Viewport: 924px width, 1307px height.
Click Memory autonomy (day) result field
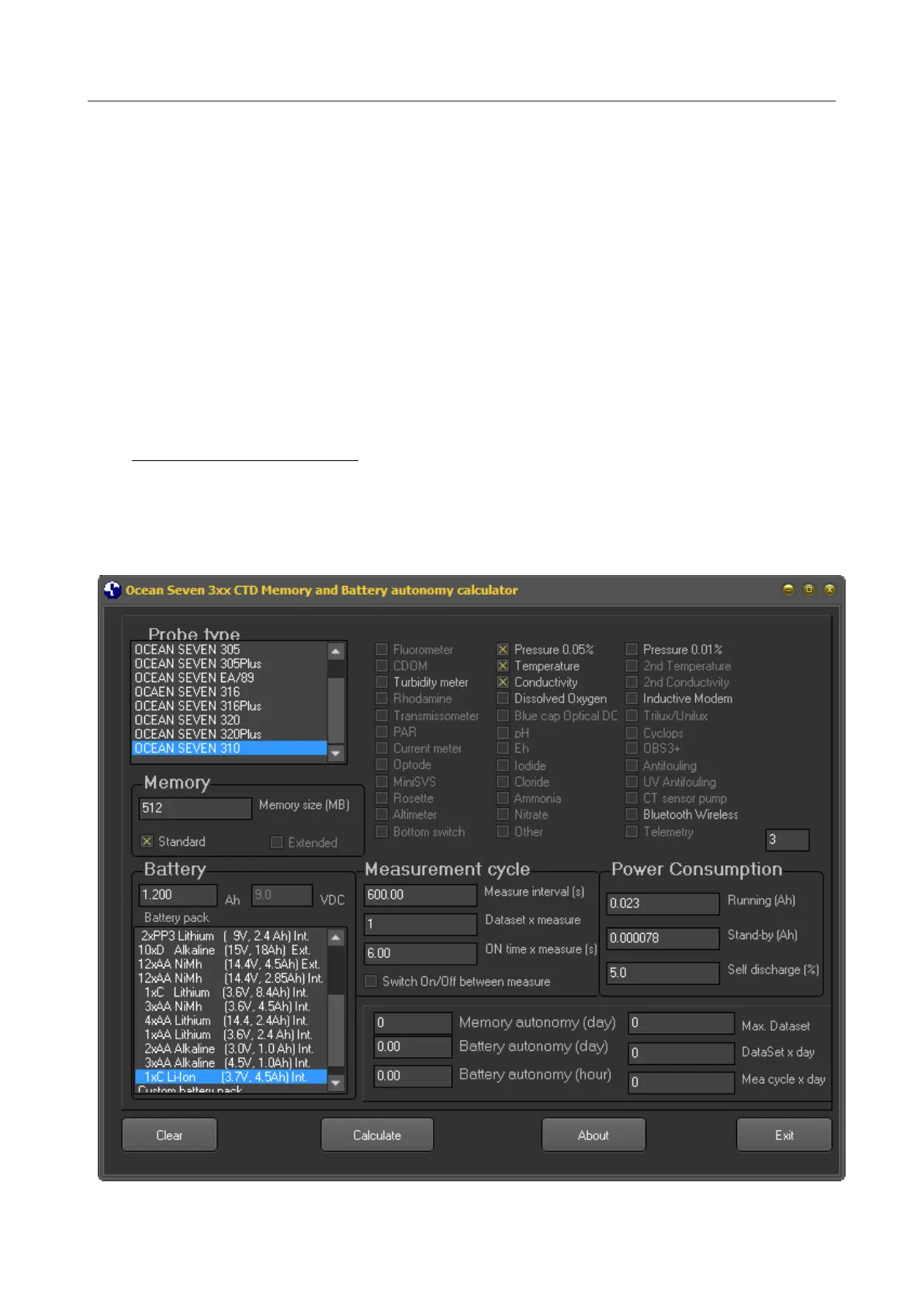pos(413,1023)
